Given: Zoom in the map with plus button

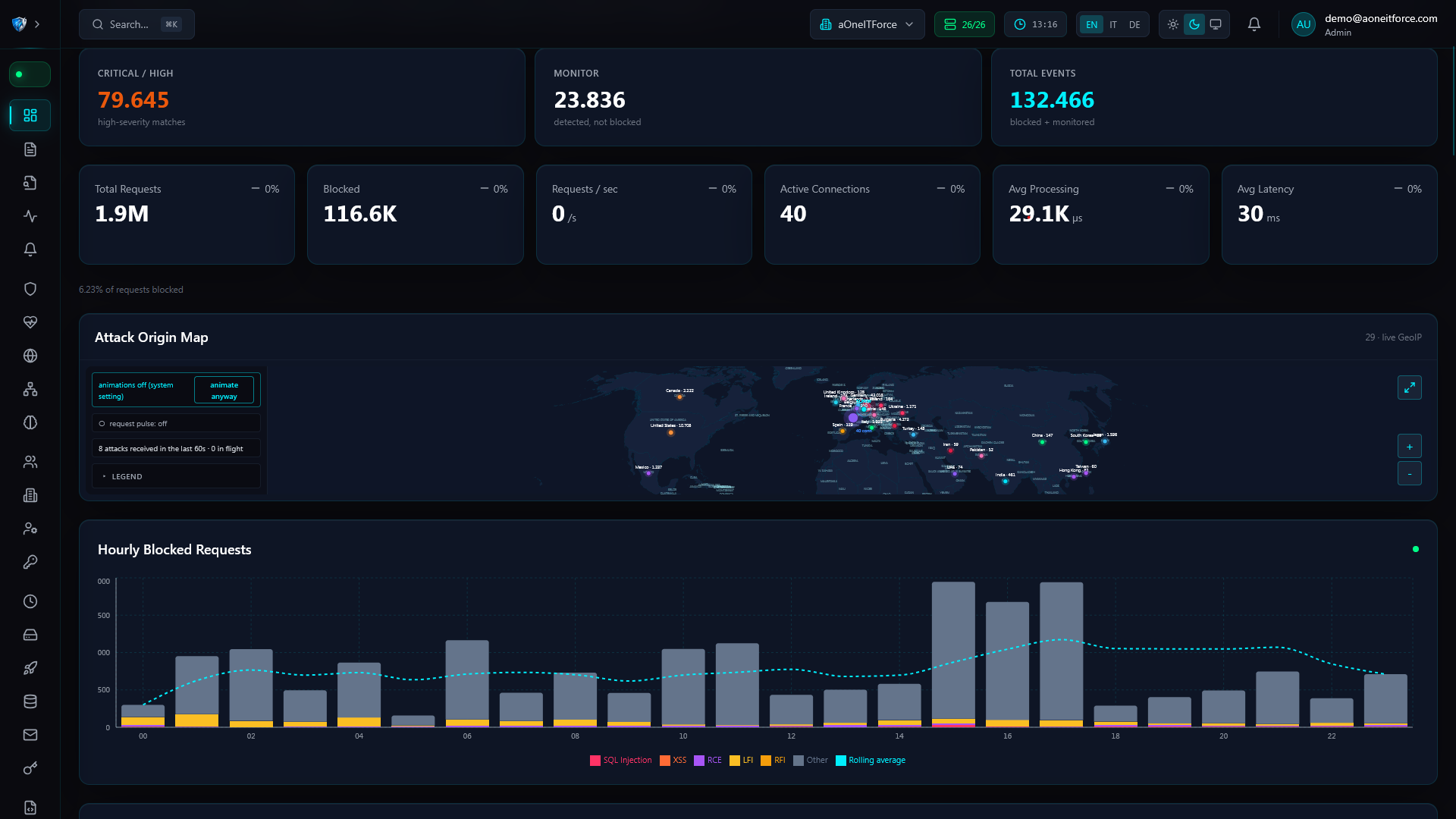Looking at the screenshot, I should point(1410,447).
